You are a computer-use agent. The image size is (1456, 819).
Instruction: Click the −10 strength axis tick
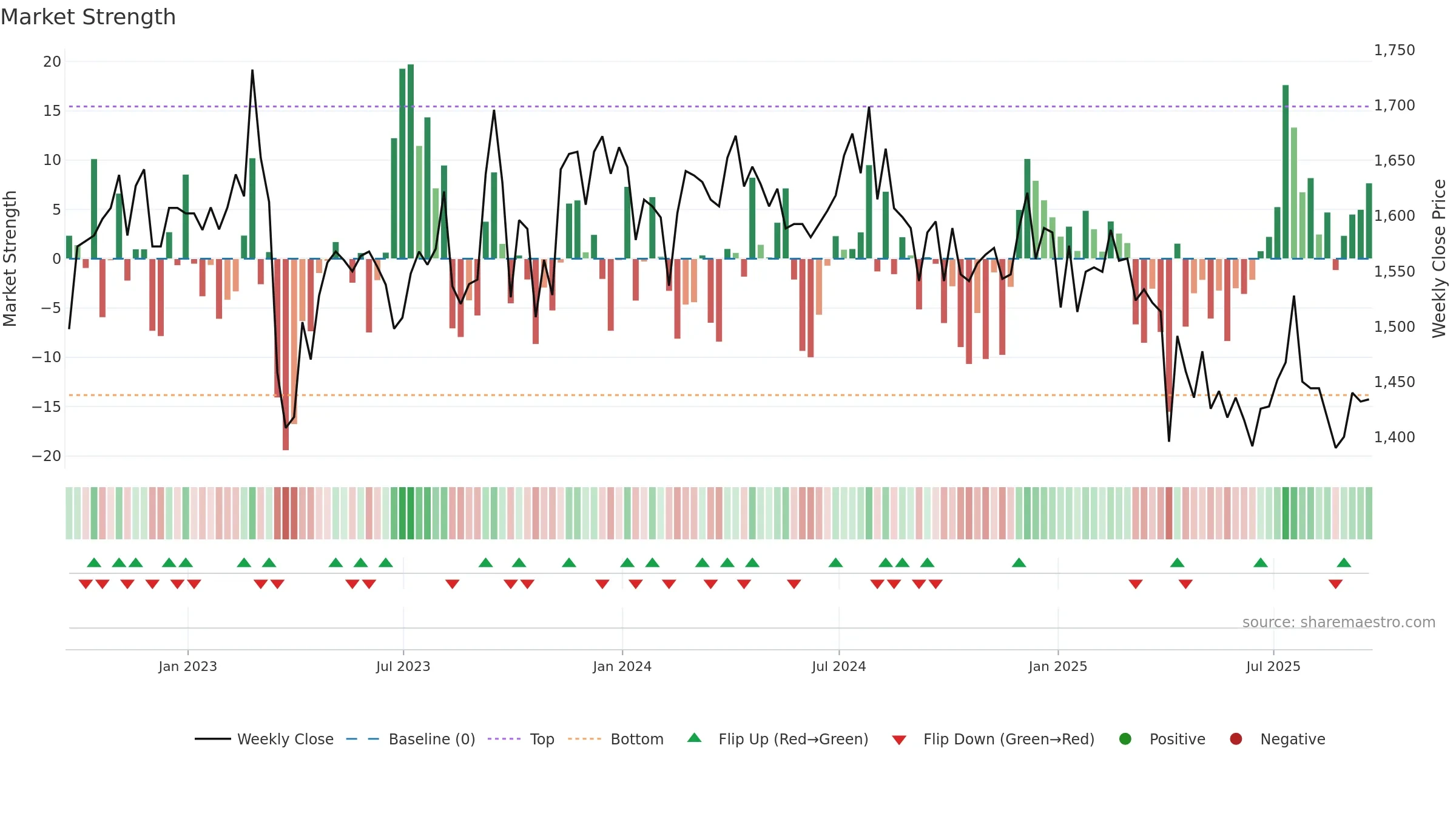point(47,357)
